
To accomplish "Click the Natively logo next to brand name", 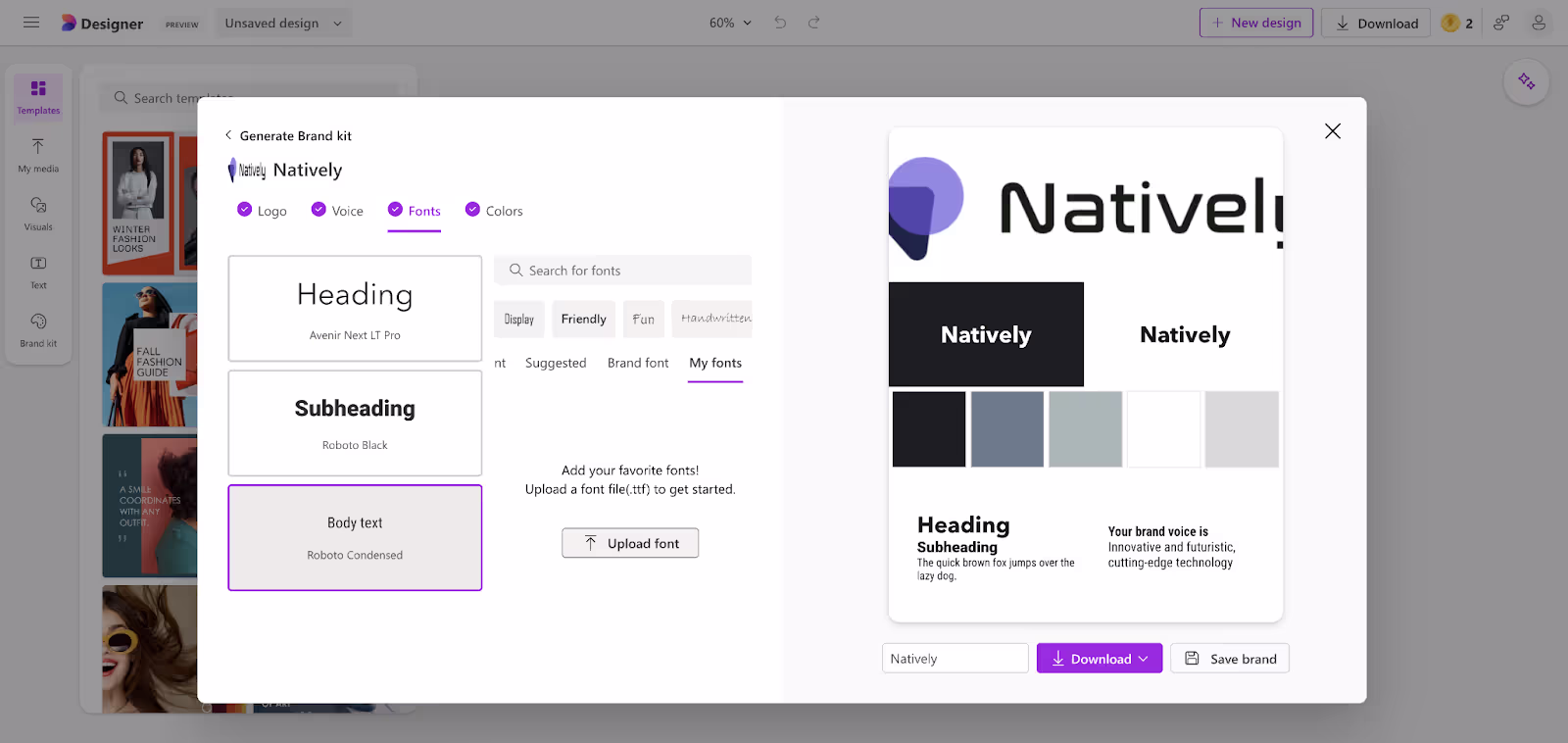I will (247, 171).
